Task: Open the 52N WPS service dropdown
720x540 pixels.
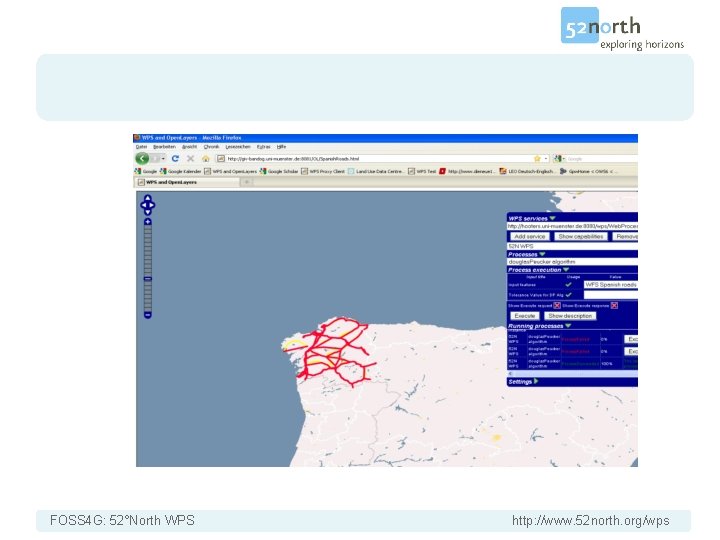Action: pos(572,246)
